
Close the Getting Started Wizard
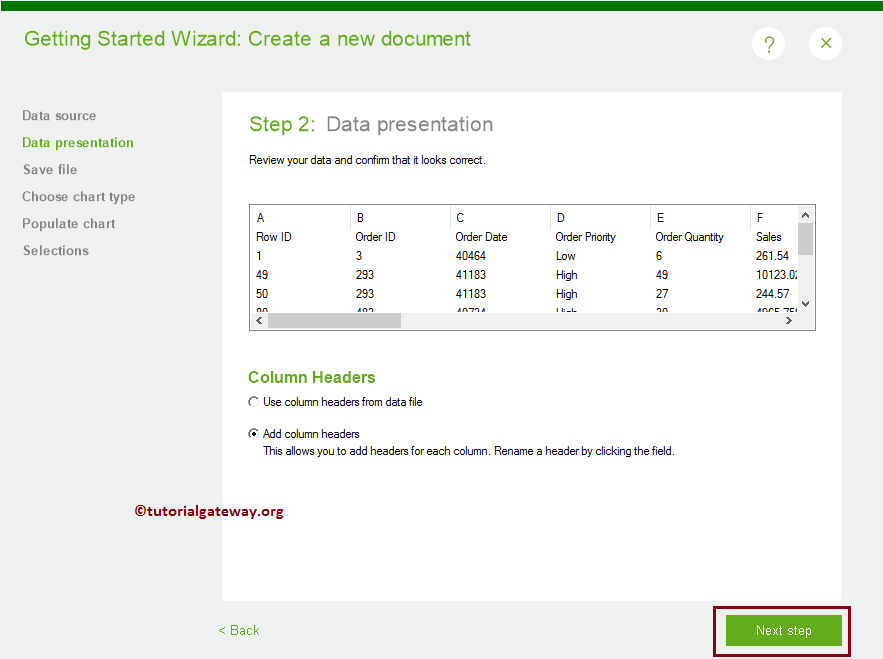point(825,43)
